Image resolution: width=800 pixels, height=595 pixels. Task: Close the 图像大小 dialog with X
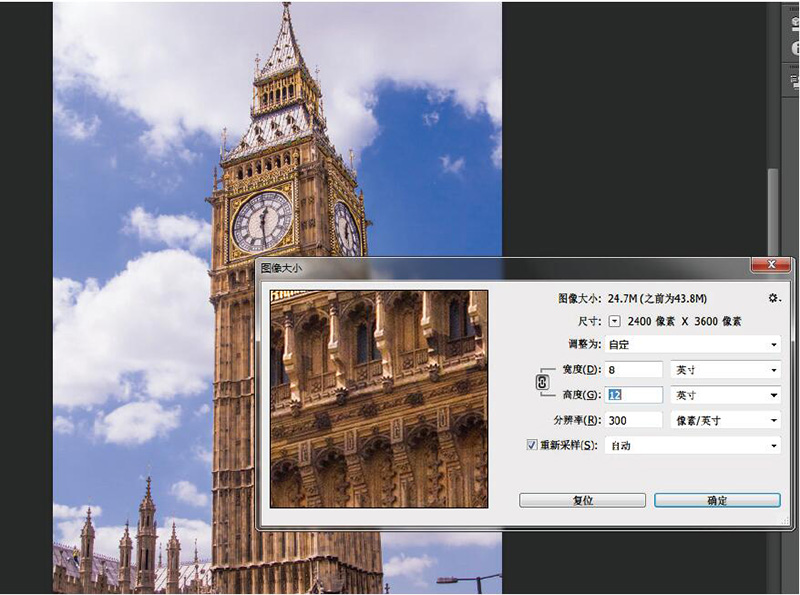[771, 264]
